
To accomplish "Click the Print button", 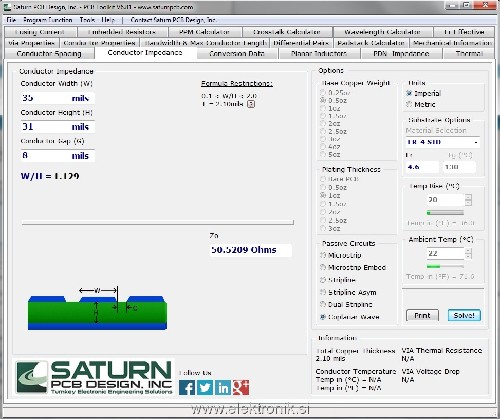I will 422,315.
